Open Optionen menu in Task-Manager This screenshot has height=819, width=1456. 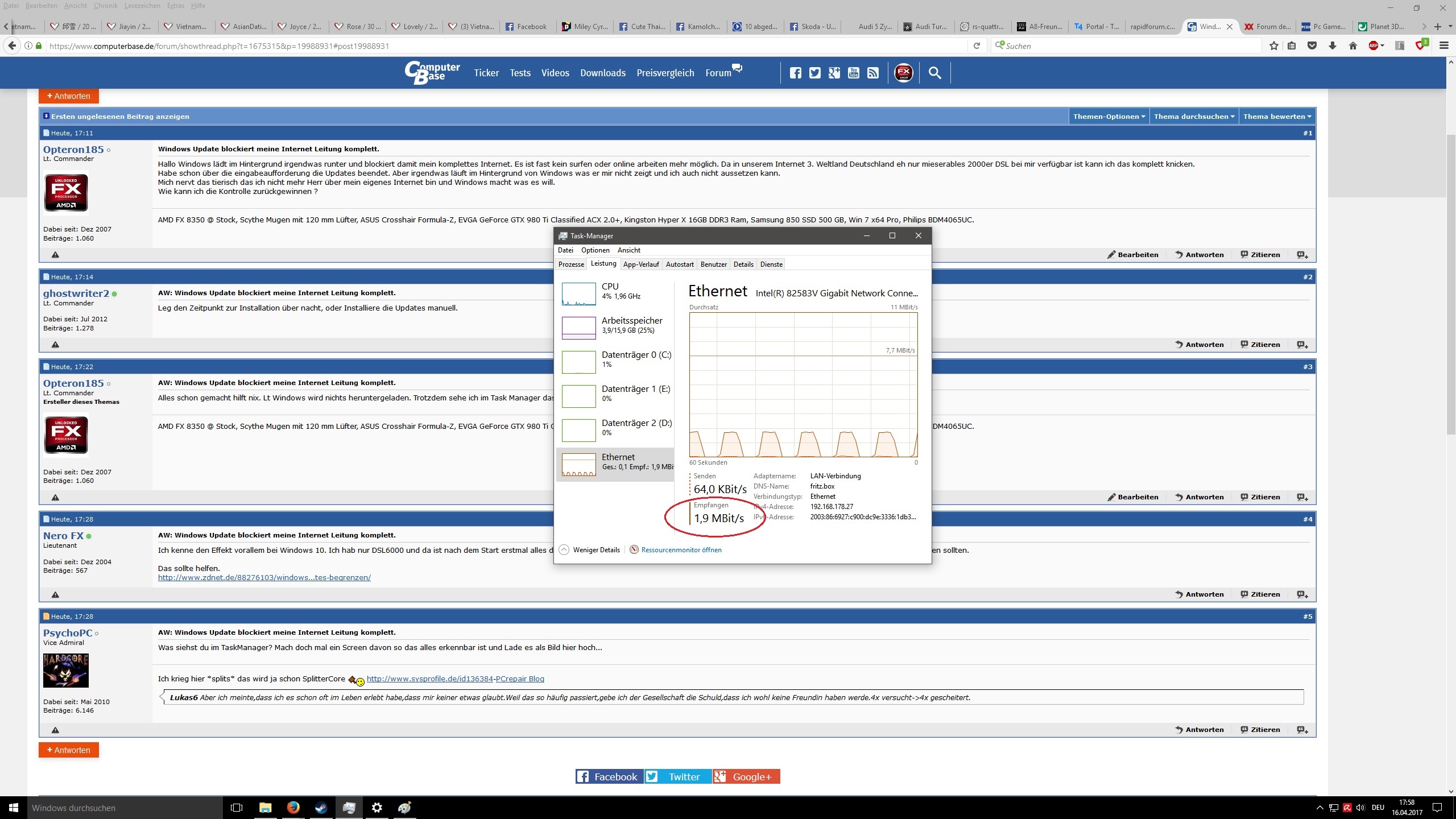tap(595, 250)
